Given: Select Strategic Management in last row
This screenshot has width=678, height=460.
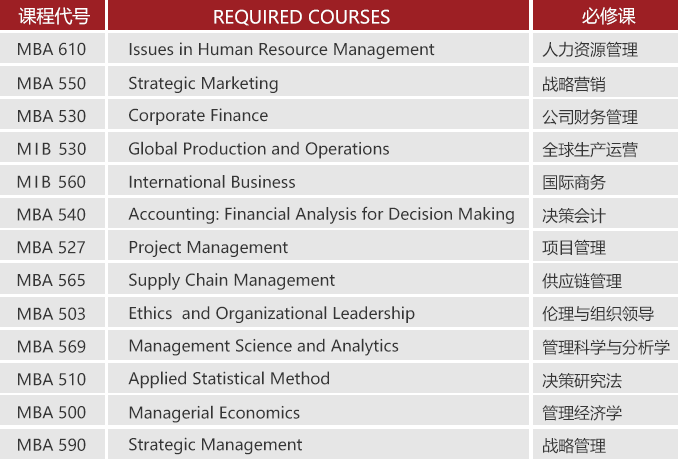Looking at the screenshot, I should tap(215, 445).
